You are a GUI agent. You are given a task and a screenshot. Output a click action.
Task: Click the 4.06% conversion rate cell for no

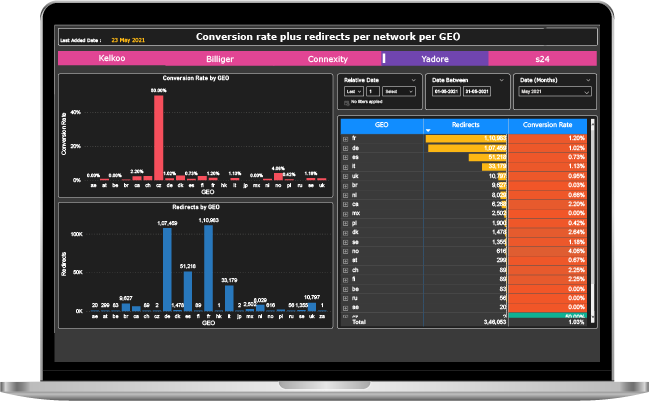coord(548,251)
